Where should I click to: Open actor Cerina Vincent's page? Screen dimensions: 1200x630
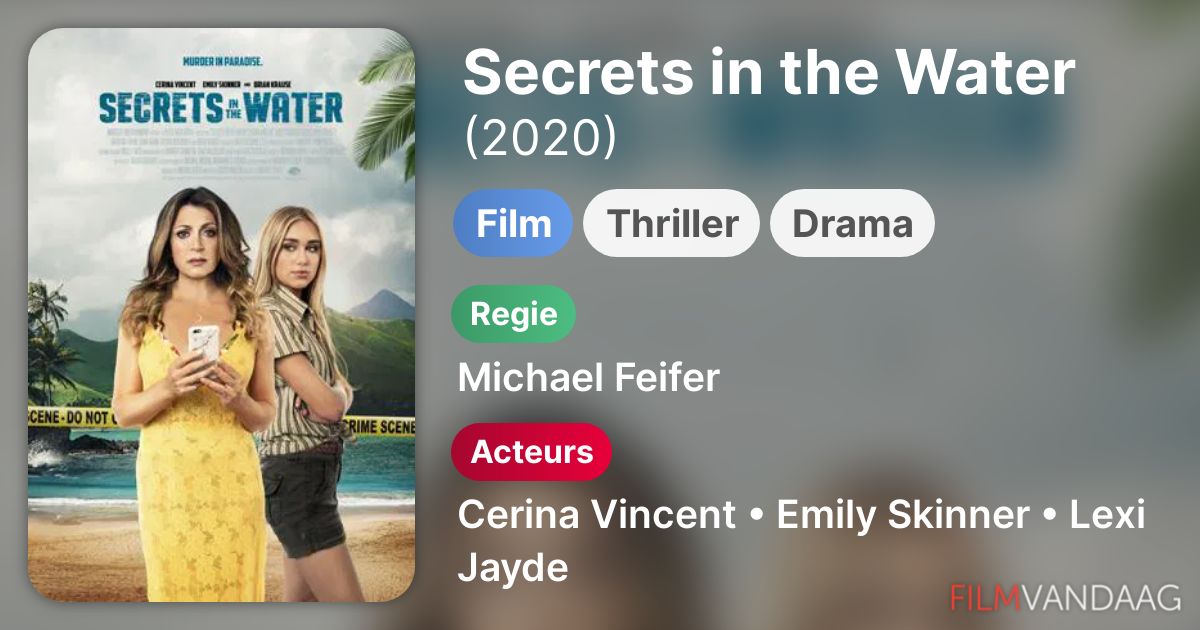pos(597,516)
